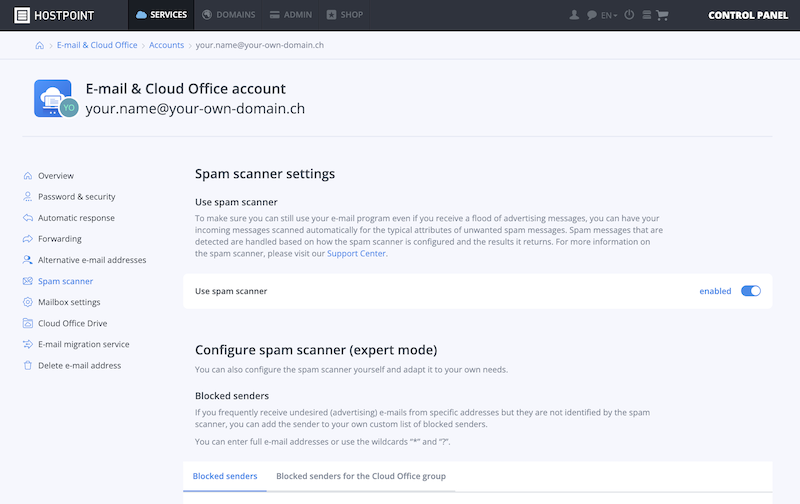
Task: Click your.name@your-own-domain.ch breadcrumb text
Action: click(x=260, y=45)
